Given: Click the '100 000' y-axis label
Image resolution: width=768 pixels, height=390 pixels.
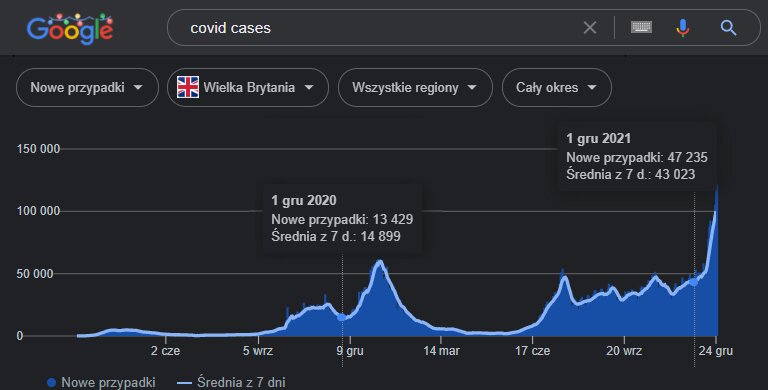Looking at the screenshot, I should pyautogui.click(x=38, y=211).
